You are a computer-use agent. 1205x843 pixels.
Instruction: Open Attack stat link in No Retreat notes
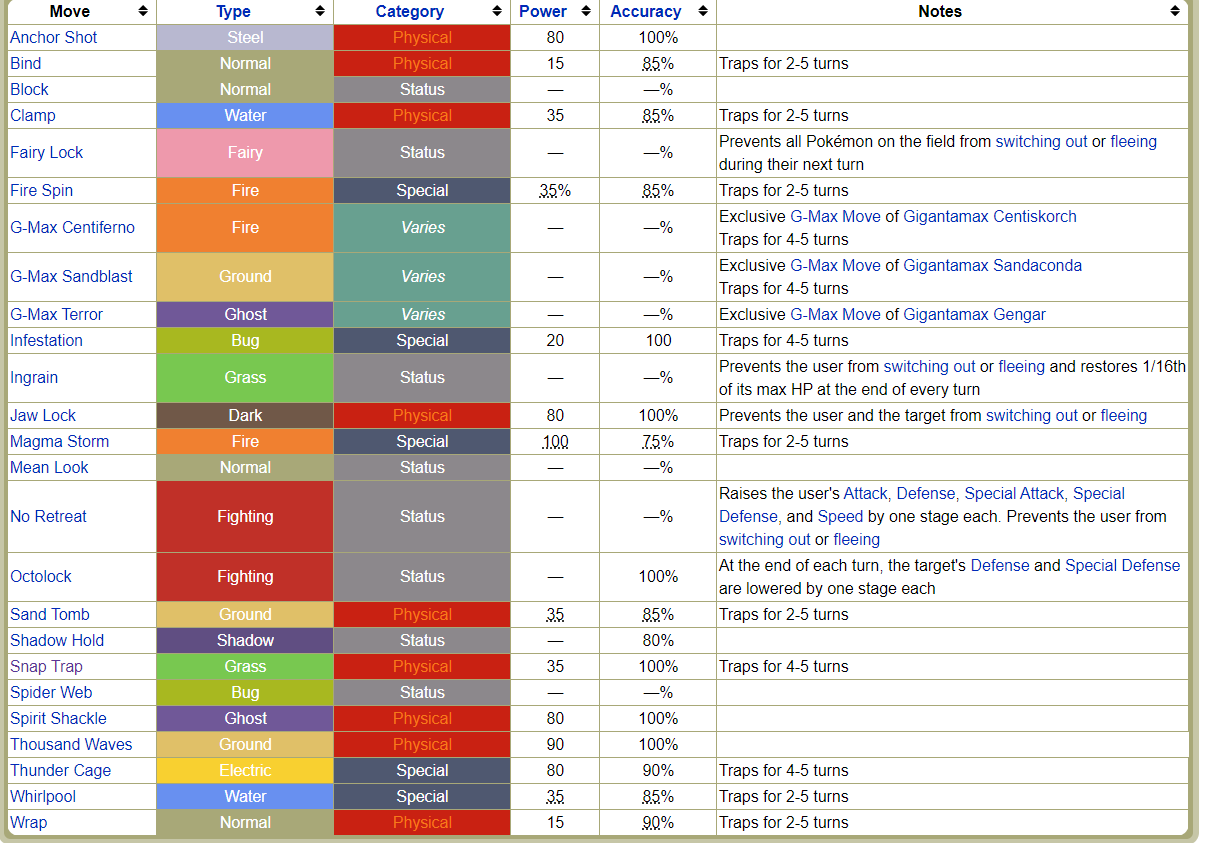point(866,493)
